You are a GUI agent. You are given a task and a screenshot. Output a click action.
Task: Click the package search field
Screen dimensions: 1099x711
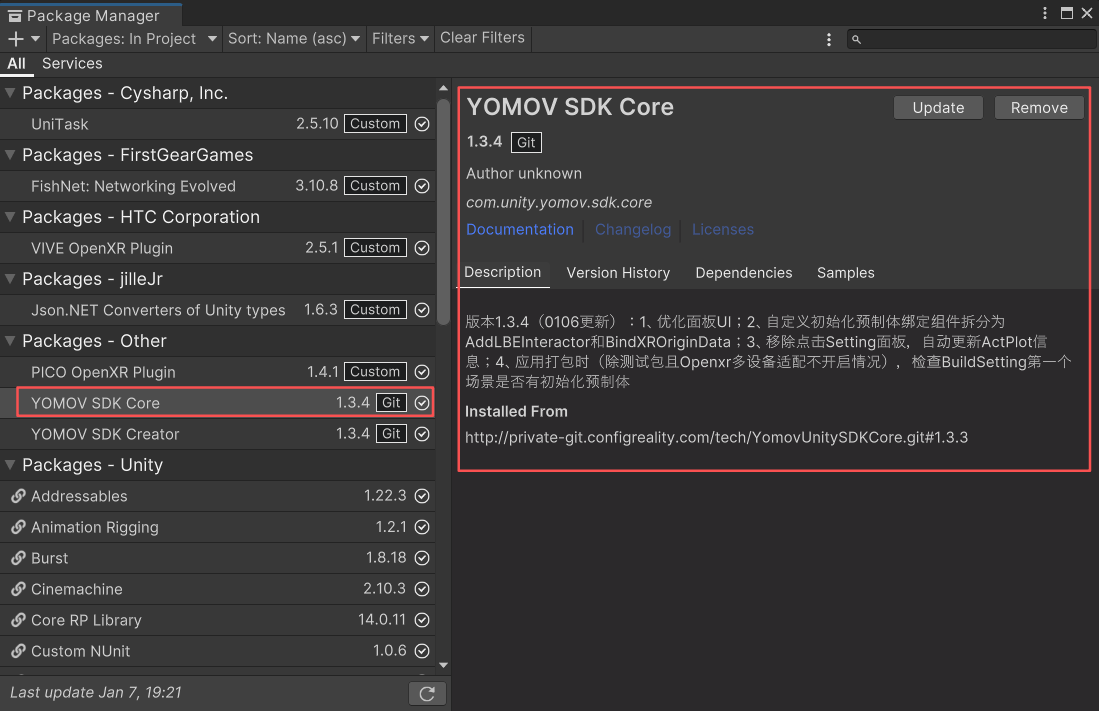(971, 39)
